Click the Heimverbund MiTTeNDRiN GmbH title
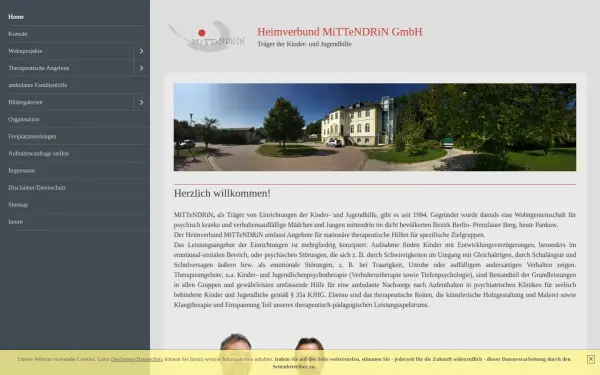The width and height of the screenshot is (600, 375). [x=340, y=32]
